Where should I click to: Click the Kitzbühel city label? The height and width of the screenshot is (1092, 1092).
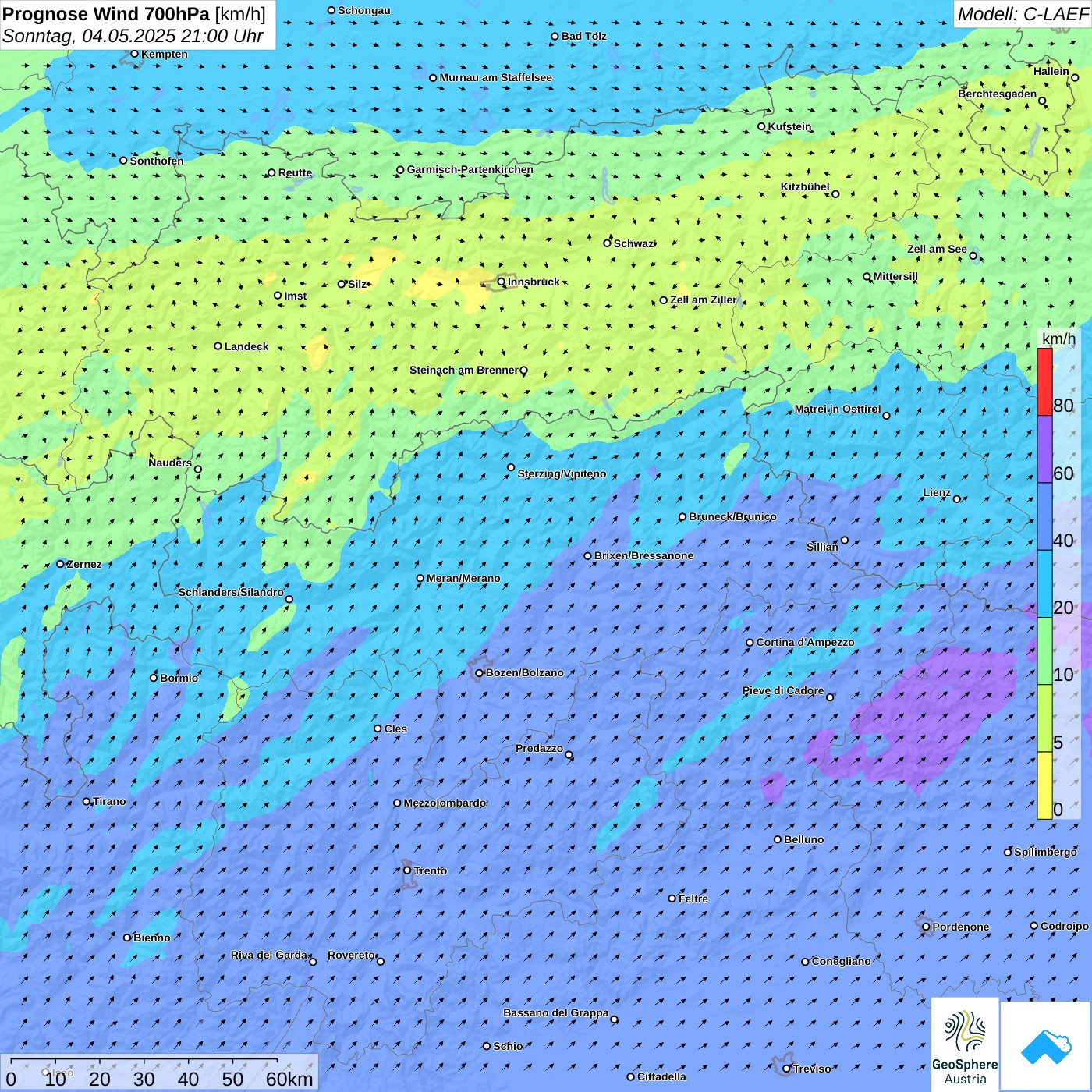(805, 186)
